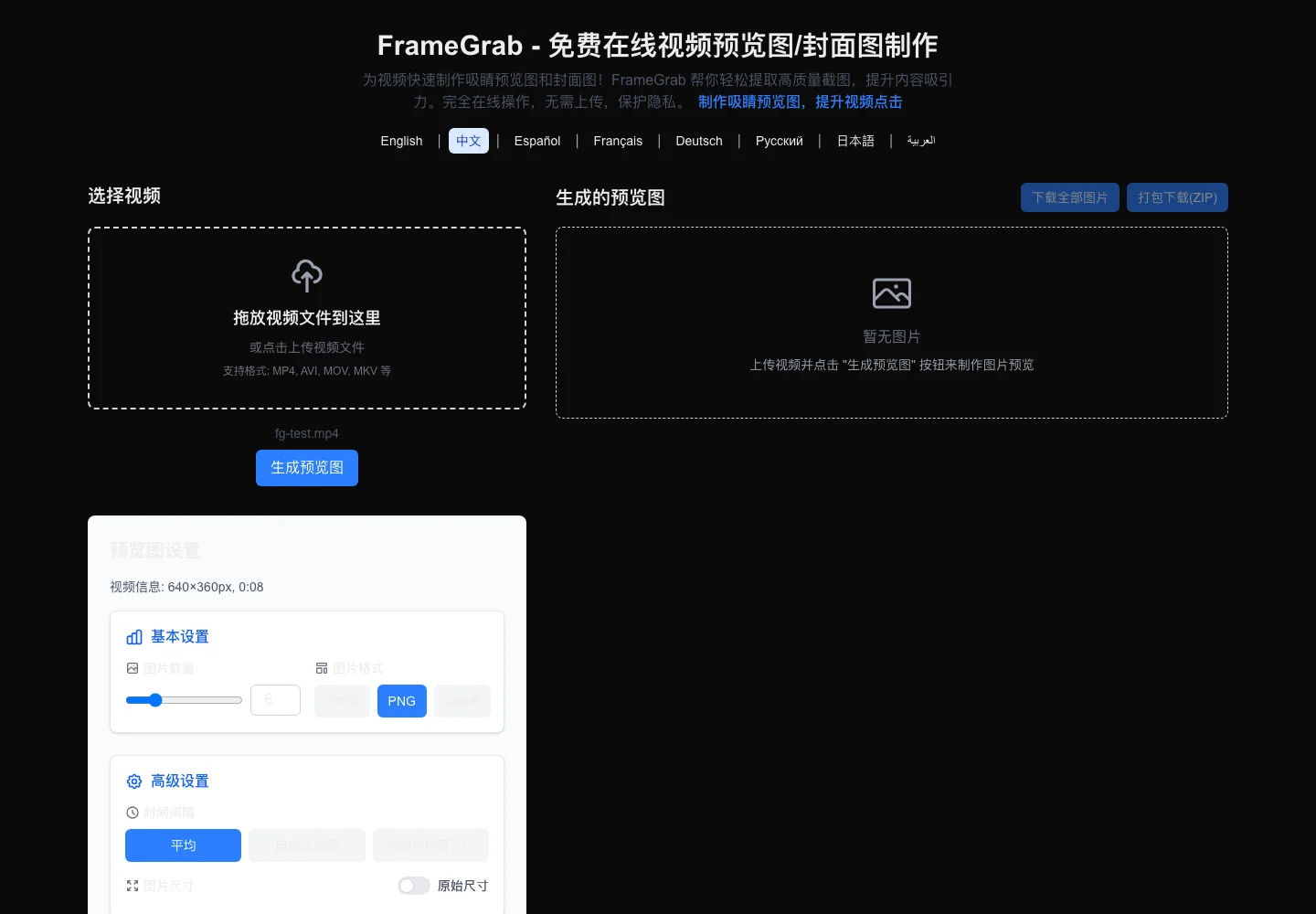Switch language to 日本語
This screenshot has height=914, width=1316.
pyautogui.click(x=855, y=141)
